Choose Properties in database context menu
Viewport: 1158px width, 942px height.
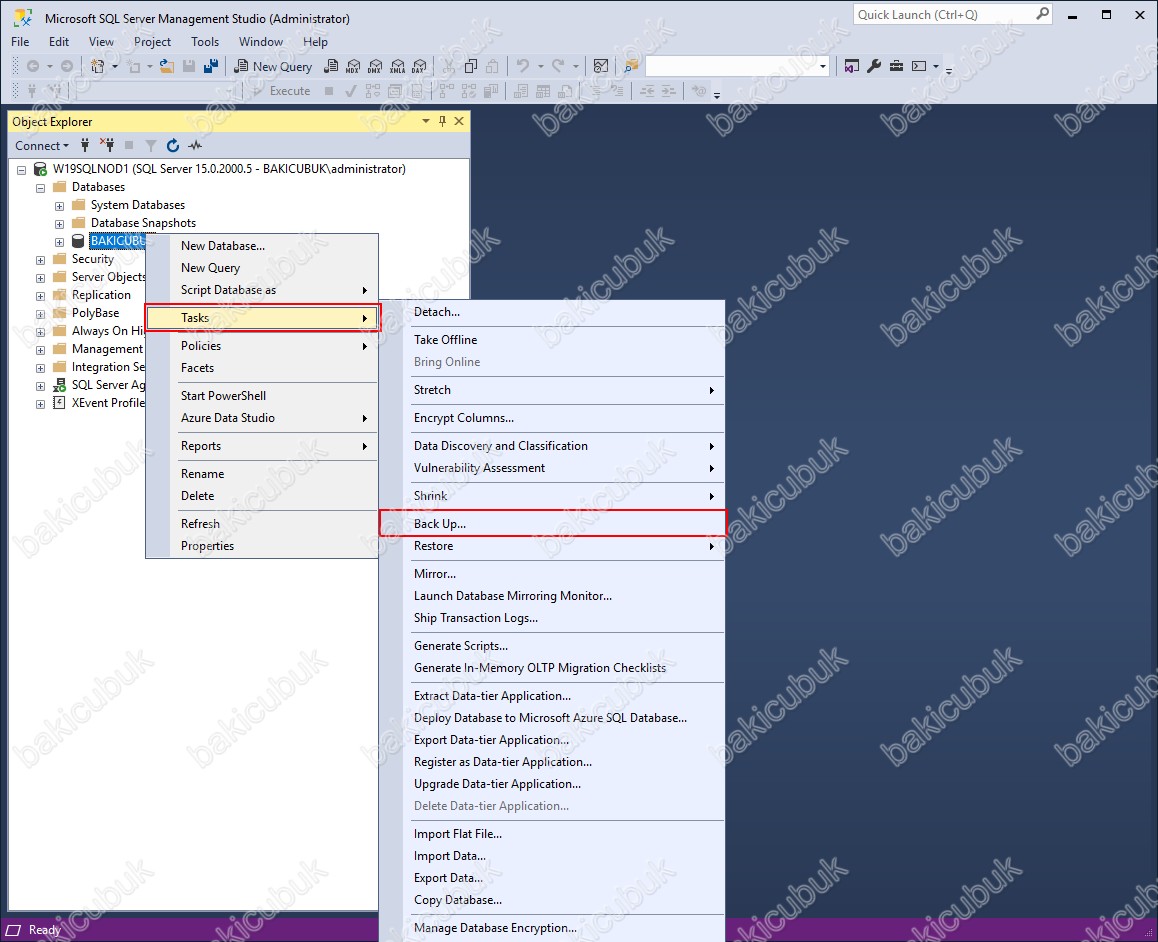[262, 546]
